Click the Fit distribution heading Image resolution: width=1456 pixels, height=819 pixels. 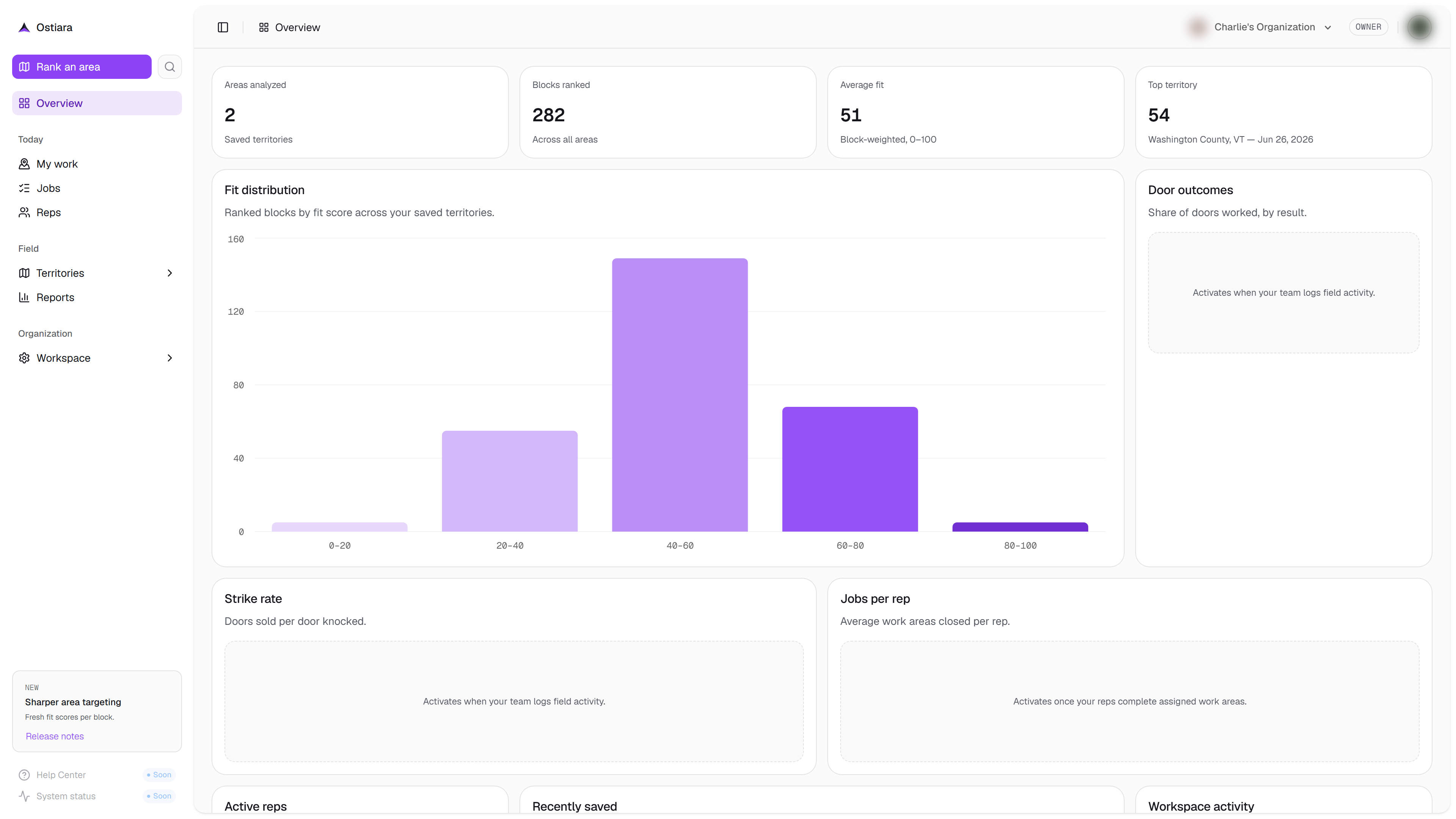[x=264, y=190]
